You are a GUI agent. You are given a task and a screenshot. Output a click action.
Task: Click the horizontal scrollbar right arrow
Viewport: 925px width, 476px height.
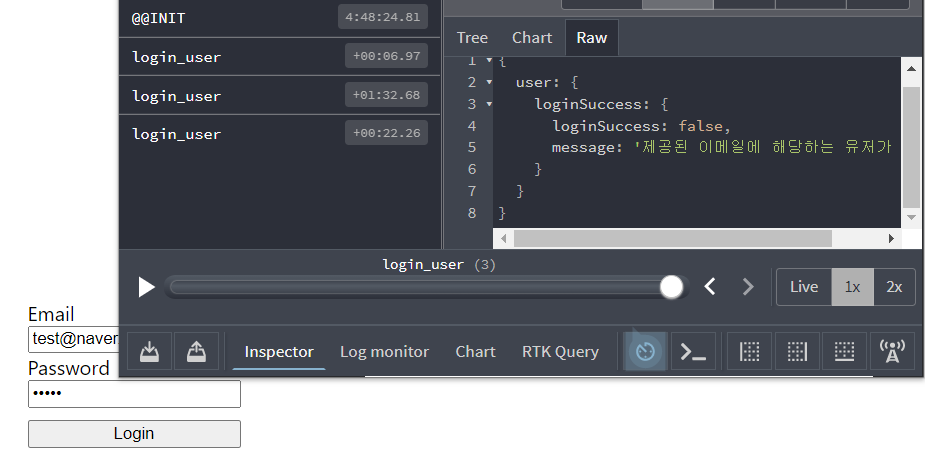tap(891, 238)
